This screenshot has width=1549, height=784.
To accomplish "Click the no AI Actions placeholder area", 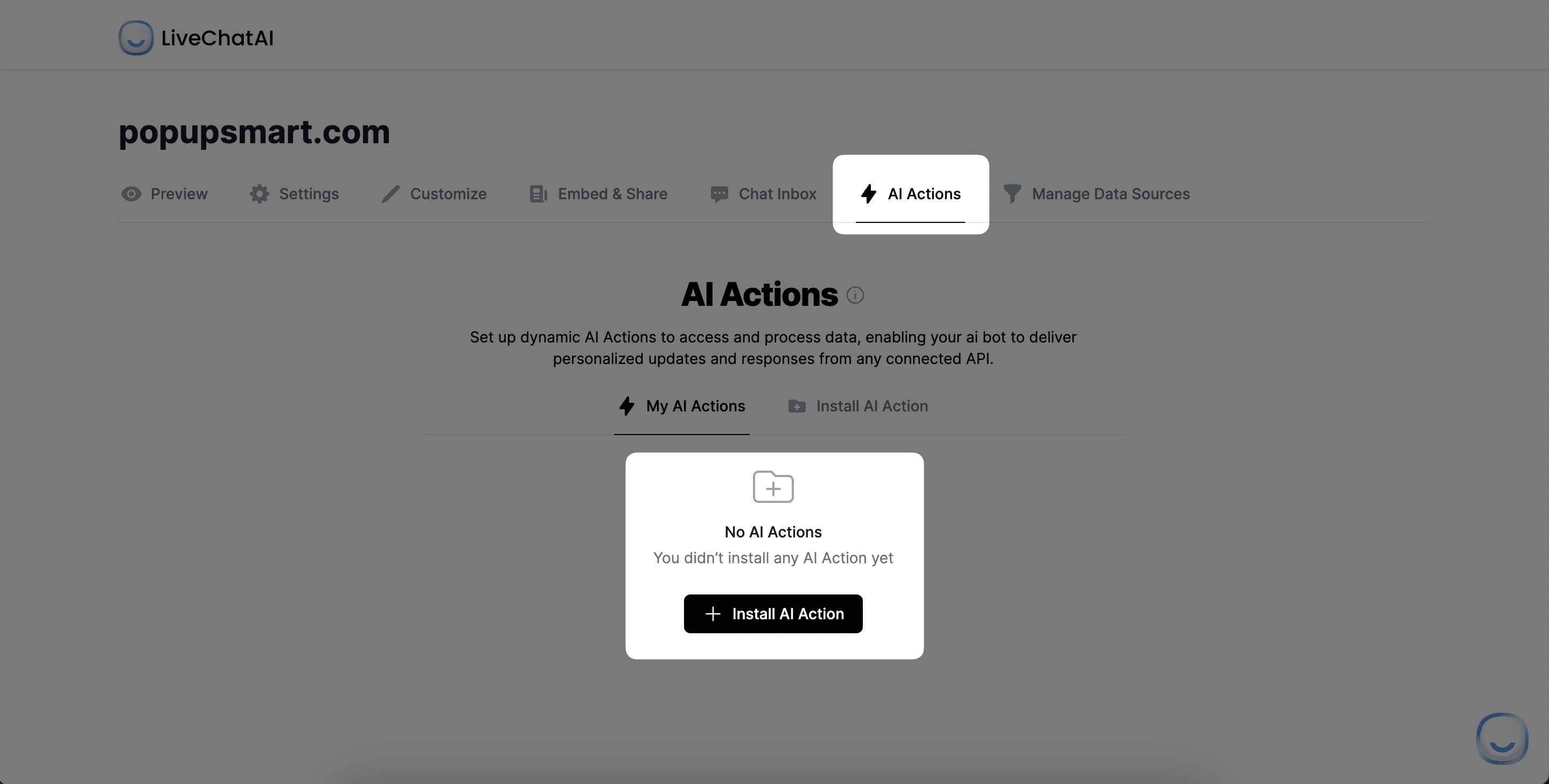I will [x=774, y=556].
